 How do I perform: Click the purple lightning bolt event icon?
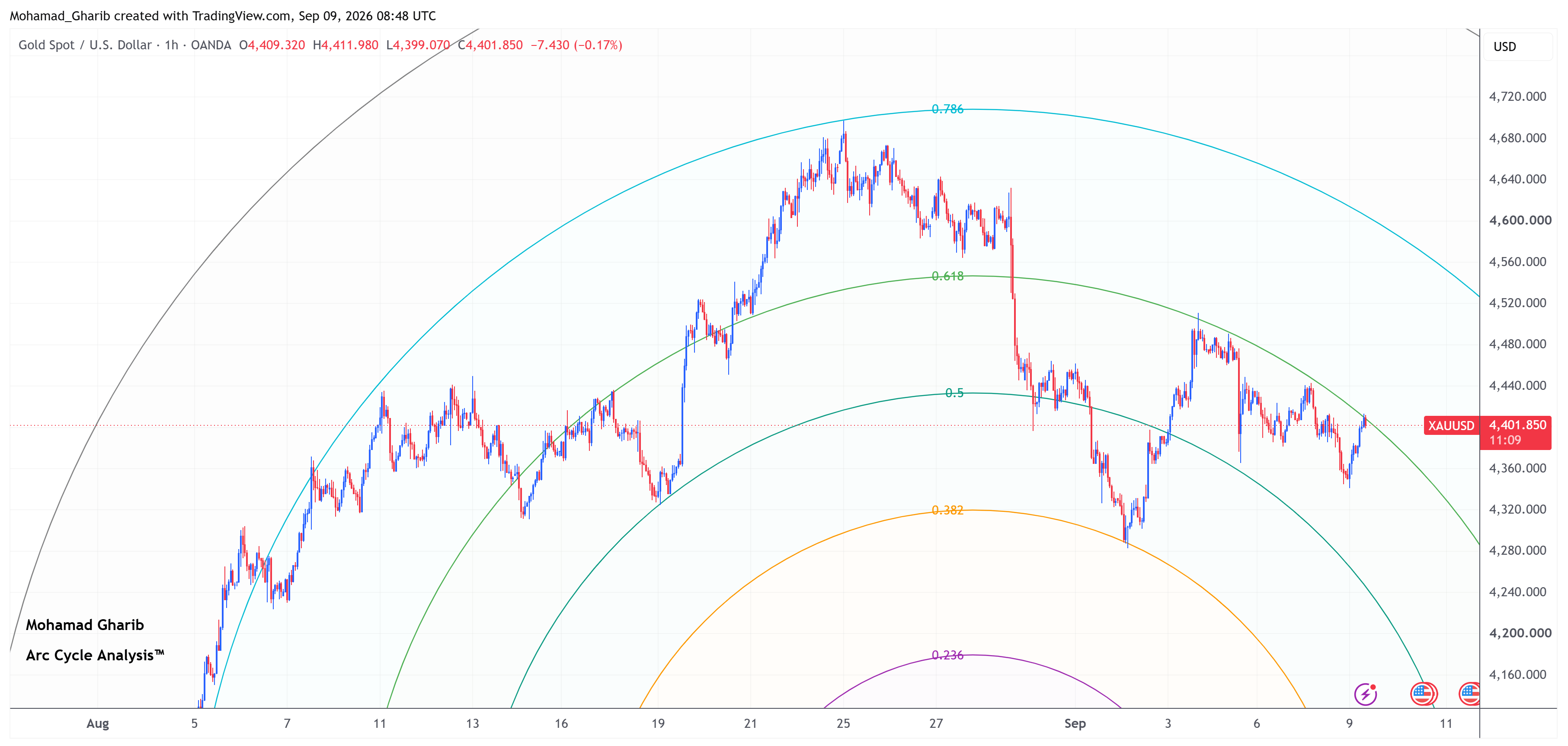coord(1365,694)
